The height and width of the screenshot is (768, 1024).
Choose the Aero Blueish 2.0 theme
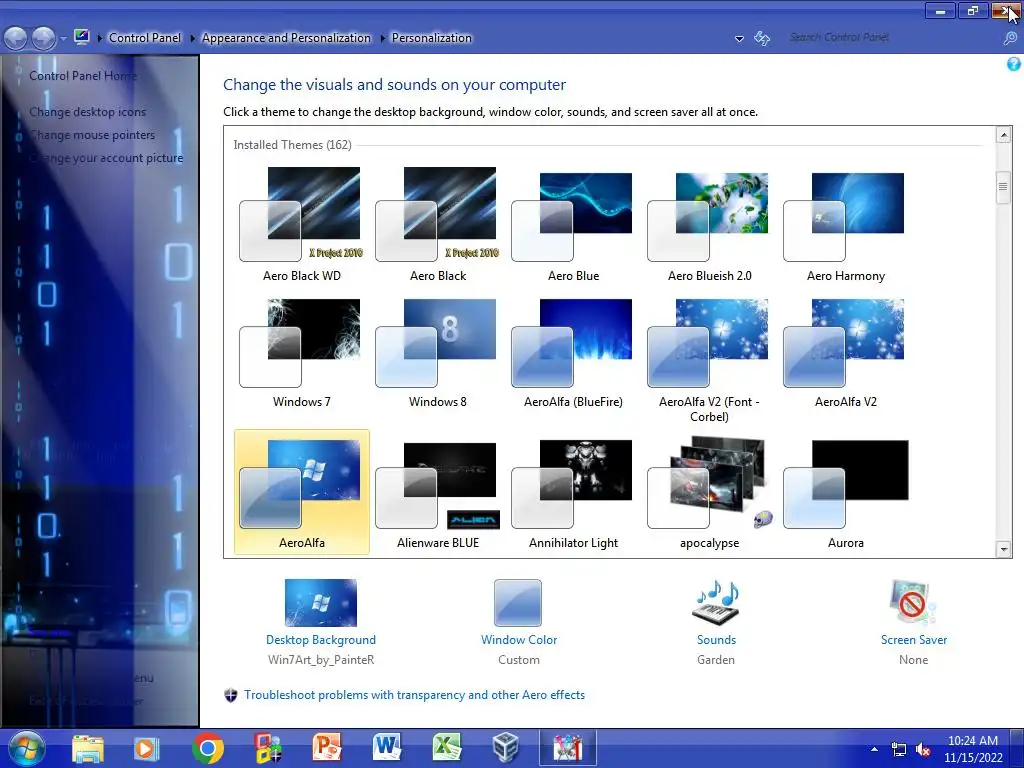point(709,225)
